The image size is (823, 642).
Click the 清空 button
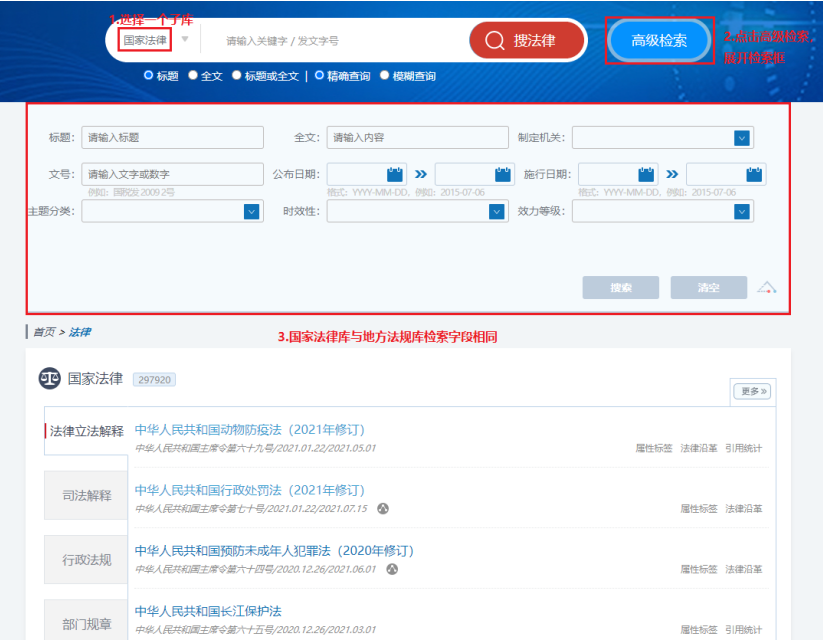tap(709, 288)
